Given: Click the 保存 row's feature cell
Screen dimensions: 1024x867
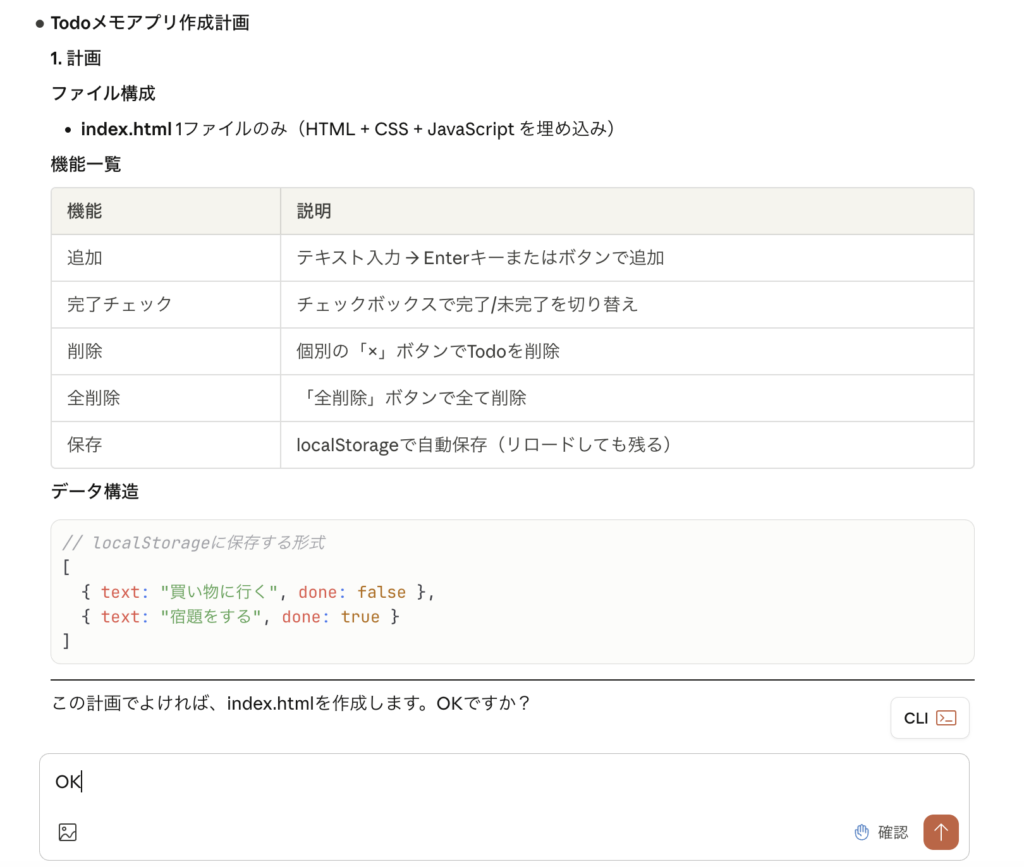Looking at the screenshot, I should tap(85, 445).
